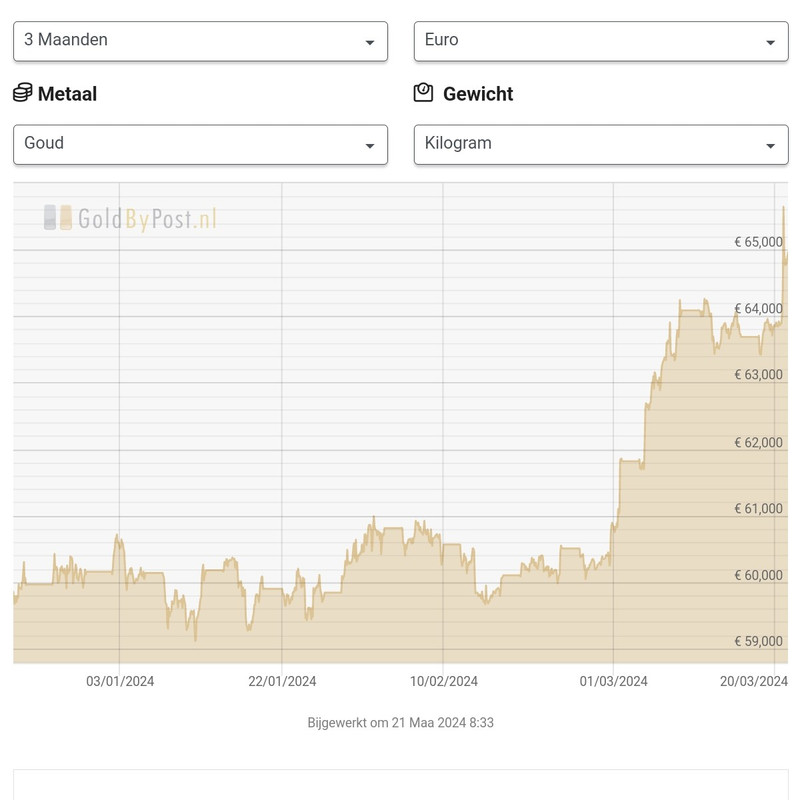Click the 22/01/2024 date label
This screenshot has height=800, width=800.
282,681
